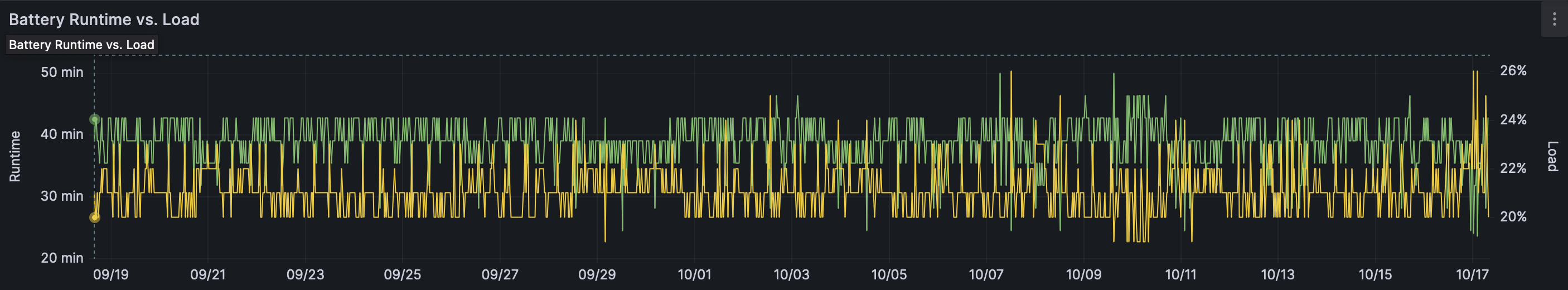Click the 20 min y-axis label
This screenshot has height=290, width=1568.
(x=62, y=258)
